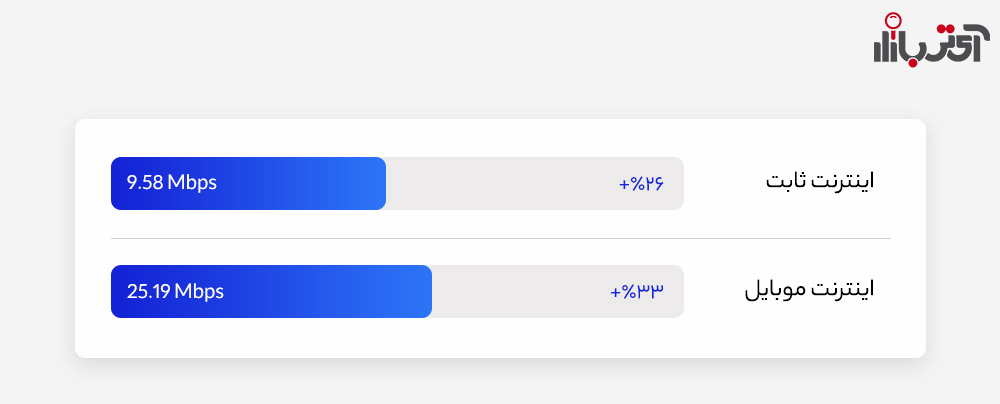The height and width of the screenshot is (404, 1000).
Task: Click the red dot beneath the logo lettering
Action: click(912, 63)
